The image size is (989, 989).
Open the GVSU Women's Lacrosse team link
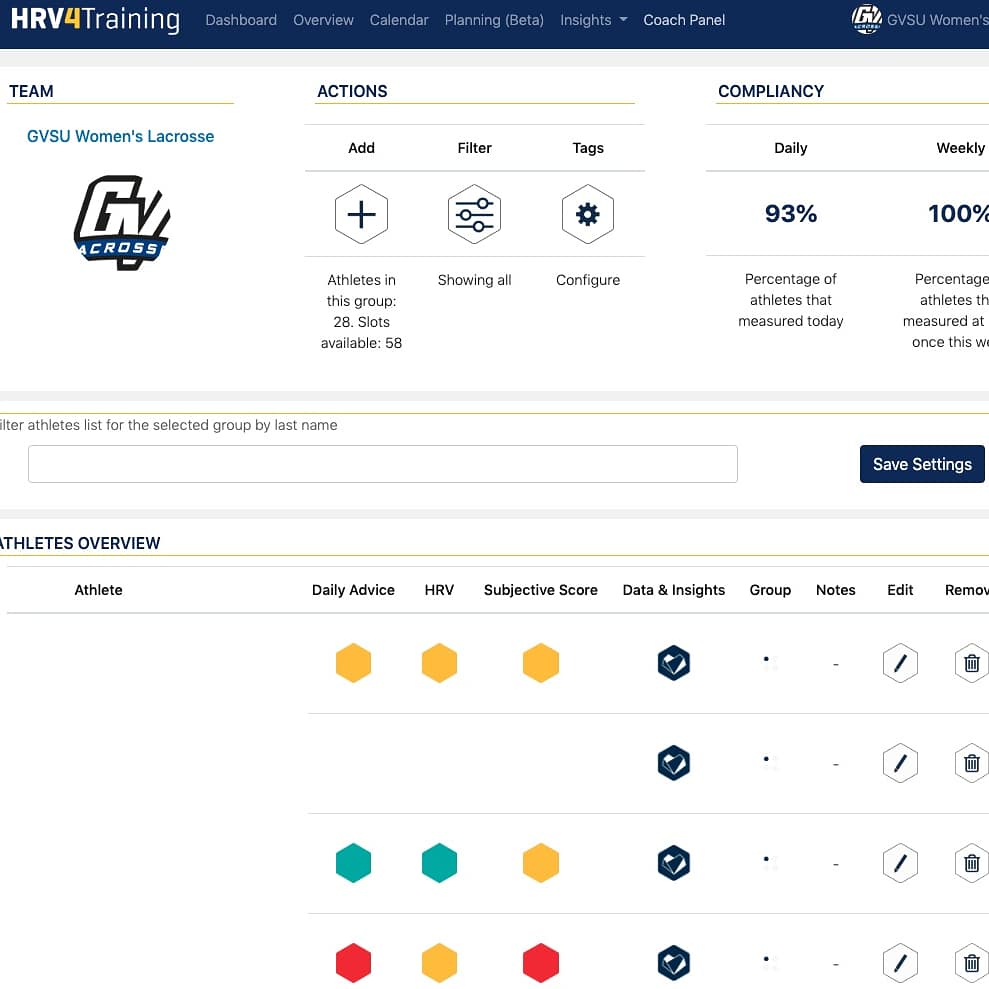(x=120, y=136)
